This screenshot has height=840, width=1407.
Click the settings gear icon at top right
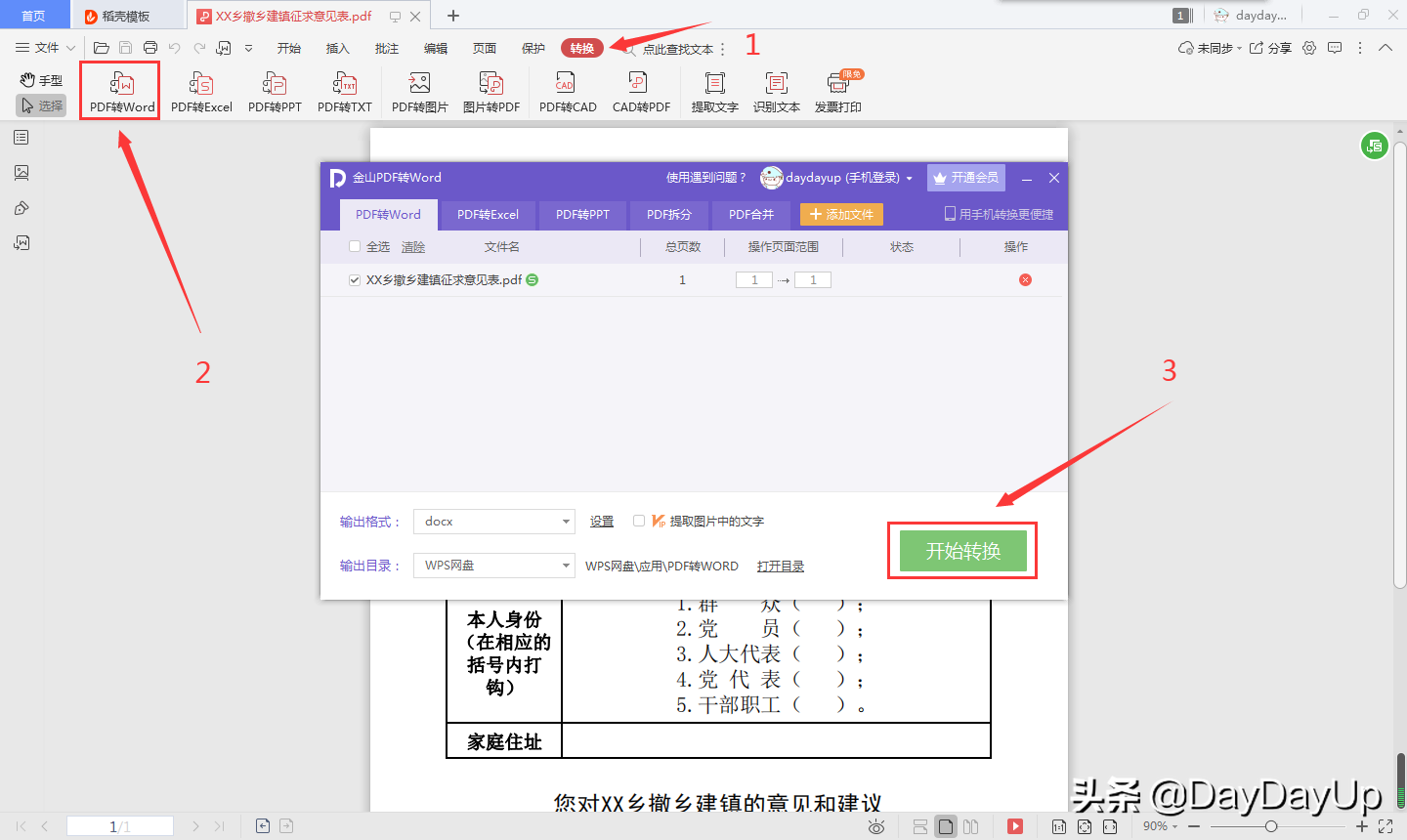pyautogui.click(x=1309, y=47)
